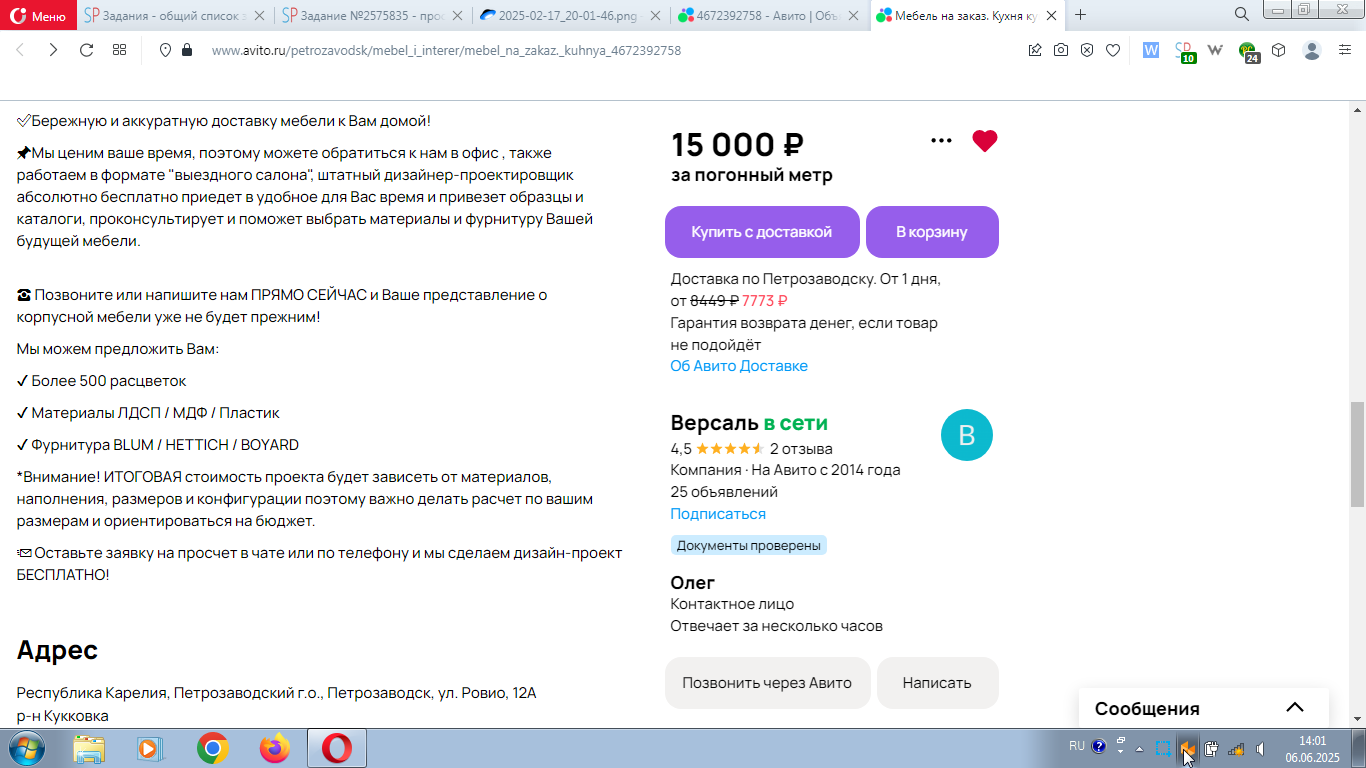The height and width of the screenshot is (768, 1366).
Task: Open the Об Авито Доставке link
Action: [739, 366]
